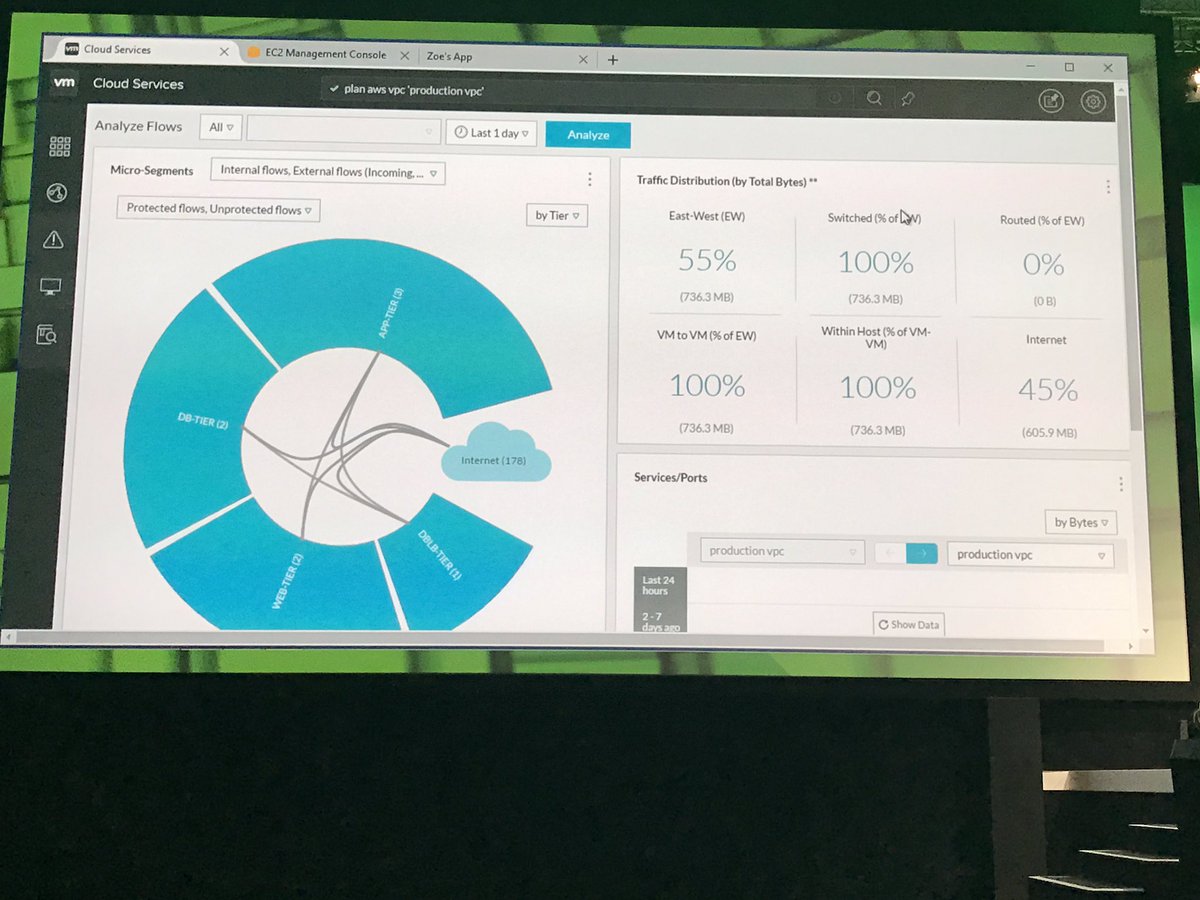Close the EC2 Management Console tab
This screenshot has height=900, width=1200.
point(404,56)
